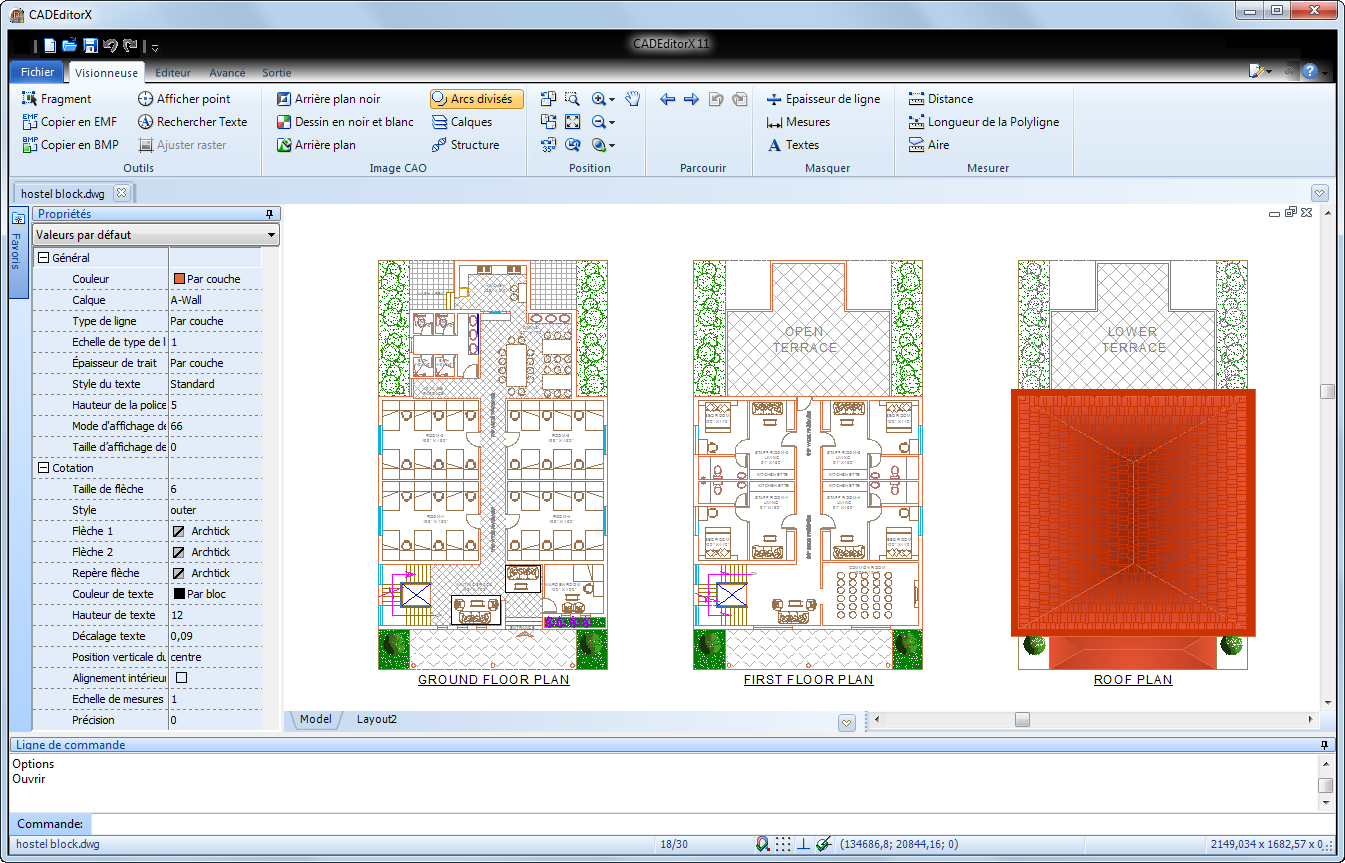Screen dimensions: 1345x863
Task: Check the Alignement intérieur checkbox
Action: [x=181, y=678]
